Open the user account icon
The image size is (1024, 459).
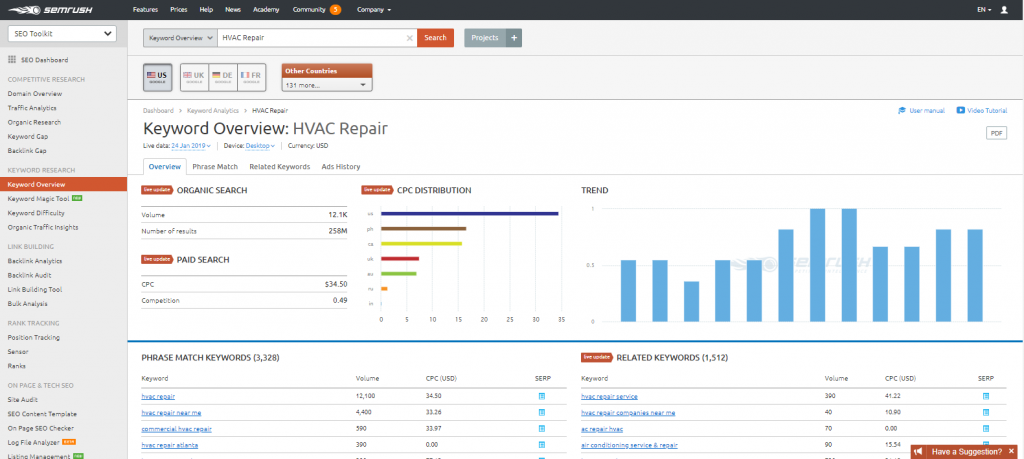coord(1004,10)
